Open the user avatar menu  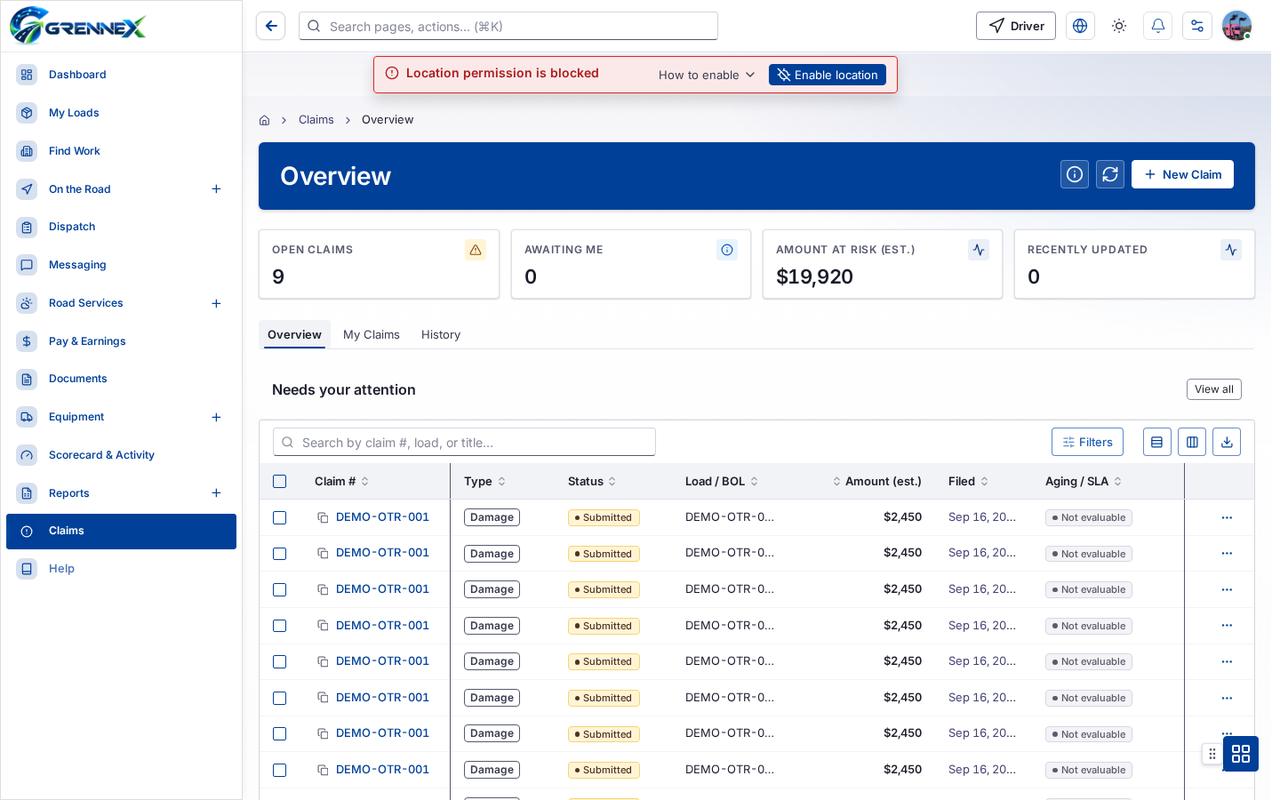(x=1237, y=26)
